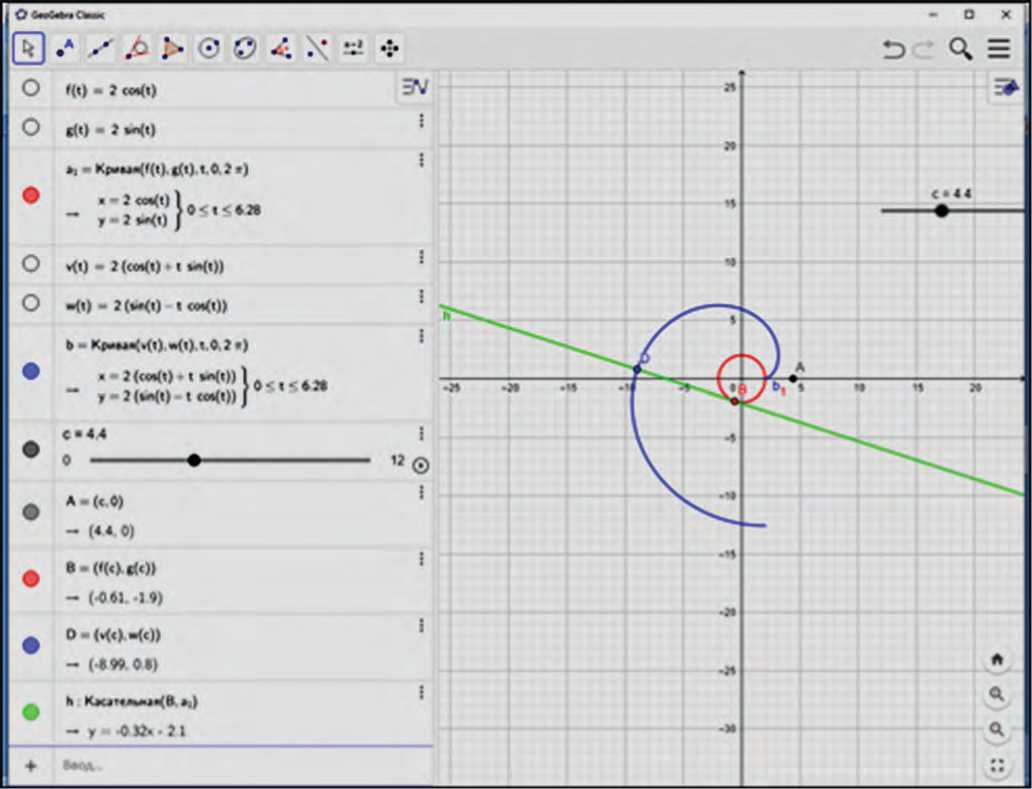
Task: Select the Move arrow tool
Action: click(28, 48)
